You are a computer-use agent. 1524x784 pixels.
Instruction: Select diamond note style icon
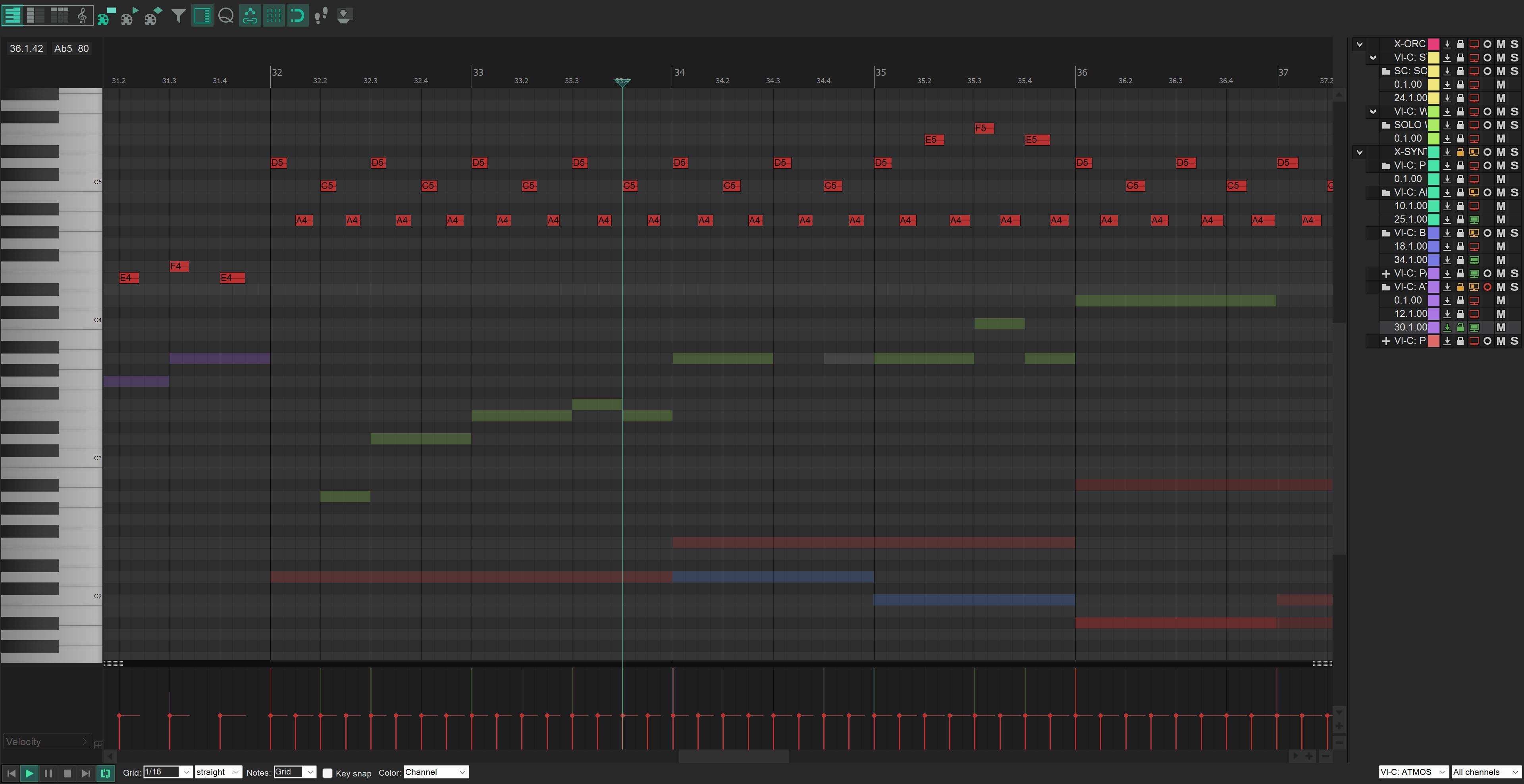153,15
